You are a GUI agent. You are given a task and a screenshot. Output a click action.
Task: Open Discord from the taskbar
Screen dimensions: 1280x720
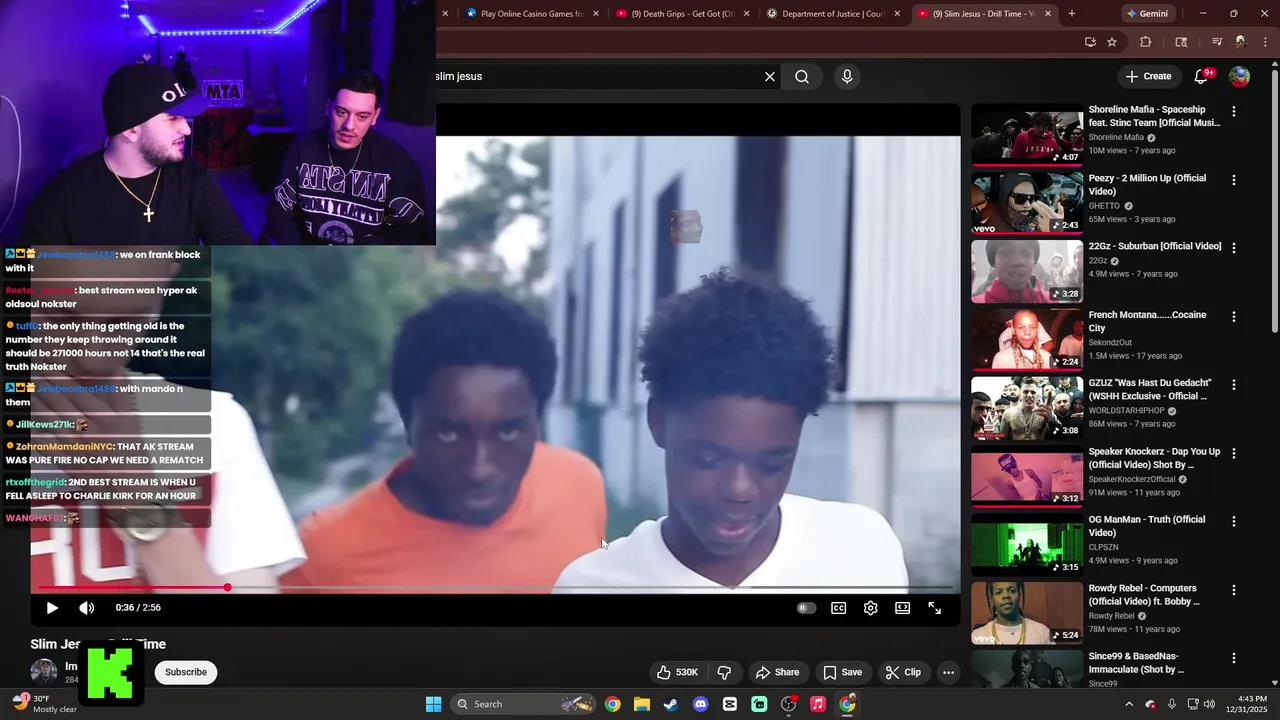point(700,704)
